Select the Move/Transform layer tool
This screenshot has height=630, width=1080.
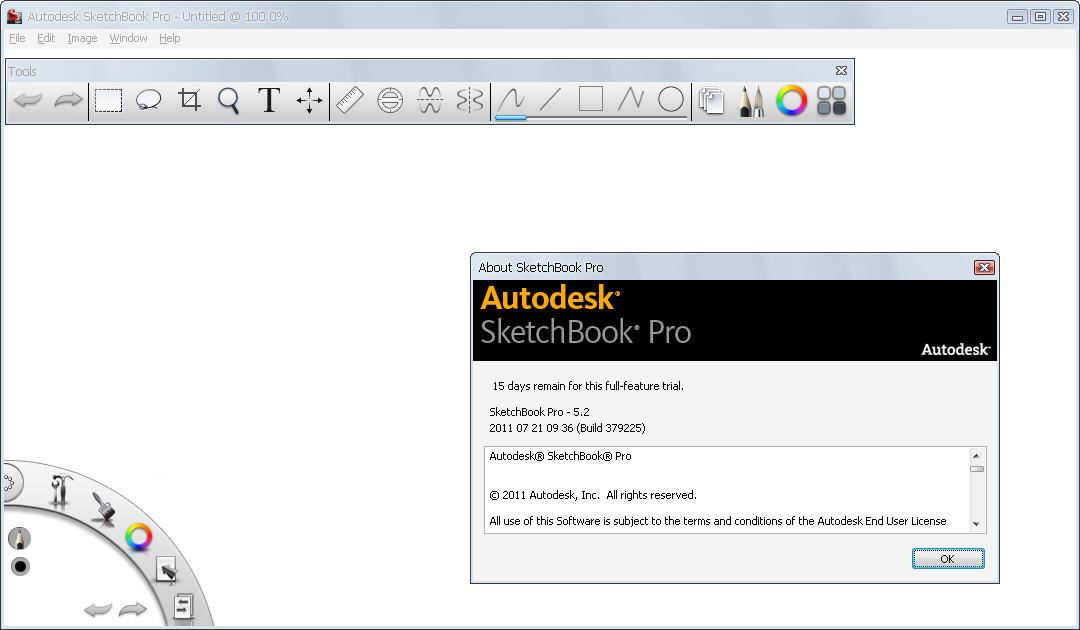(310, 100)
